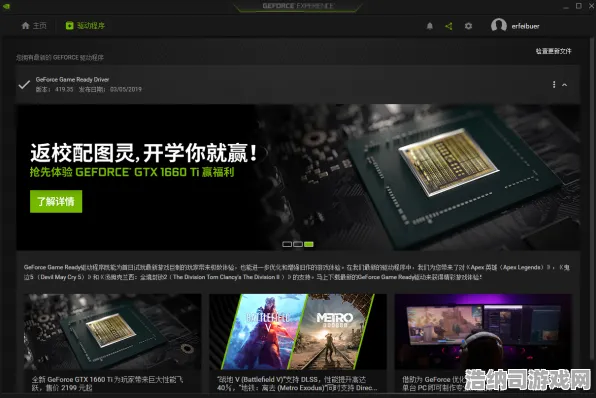
Task: Click the NVIDIA logo in the title bar
Action: (6, 6)
